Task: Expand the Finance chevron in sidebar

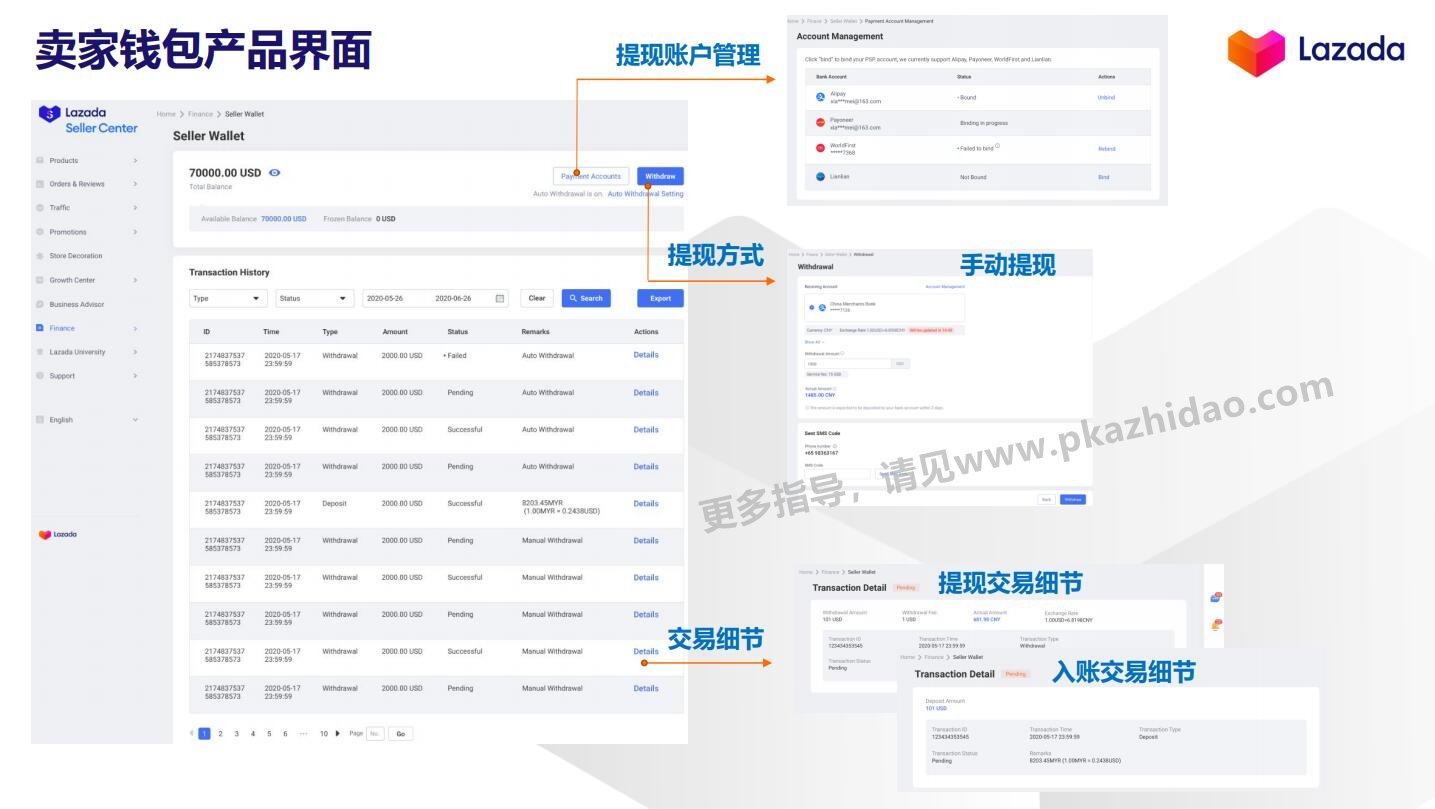Action: click(135, 328)
